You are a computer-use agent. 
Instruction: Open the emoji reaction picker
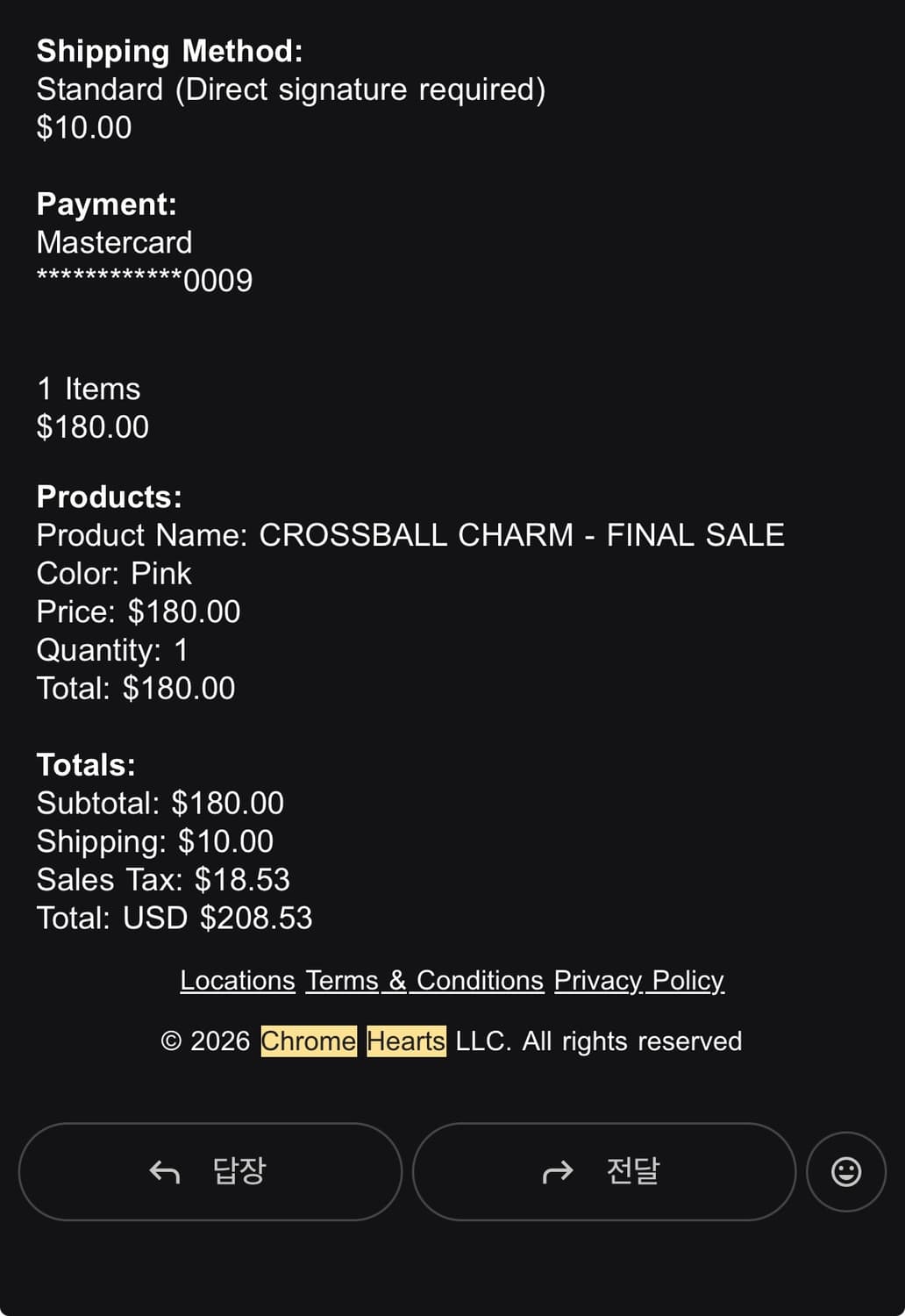pyautogui.click(x=845, y=1171)
